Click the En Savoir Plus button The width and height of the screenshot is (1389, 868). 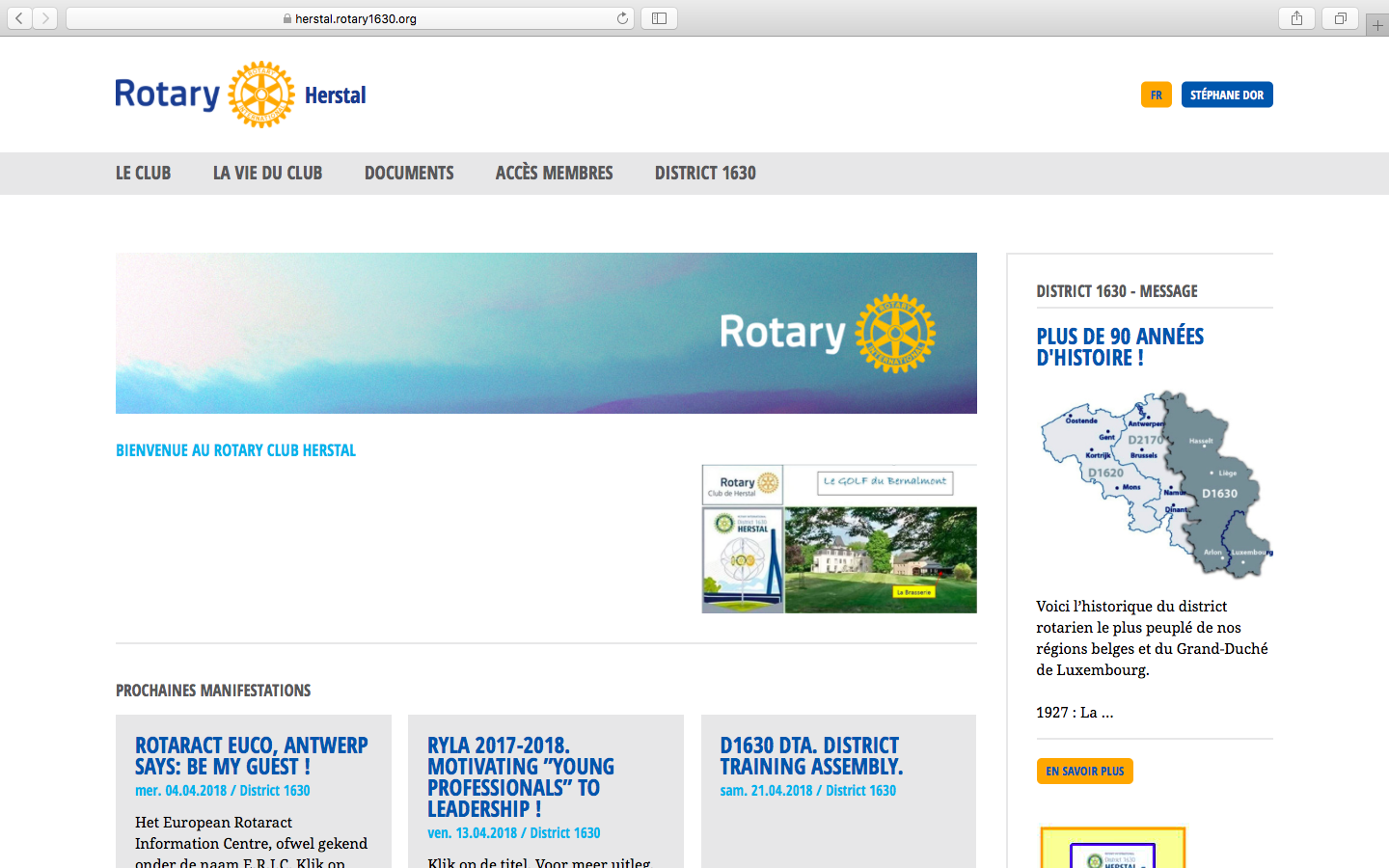click(1085, 772)
